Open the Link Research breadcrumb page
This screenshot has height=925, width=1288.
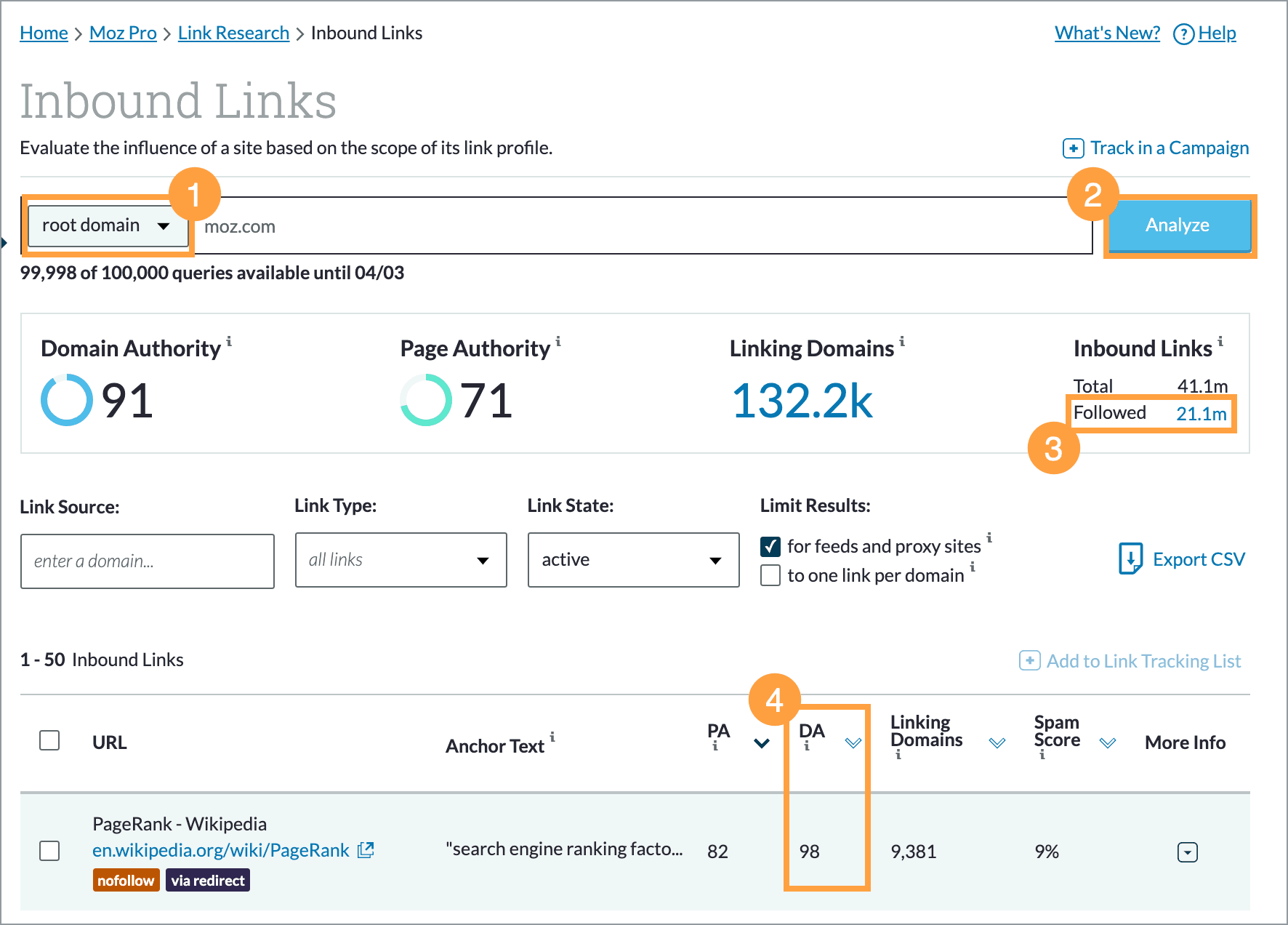233,33
